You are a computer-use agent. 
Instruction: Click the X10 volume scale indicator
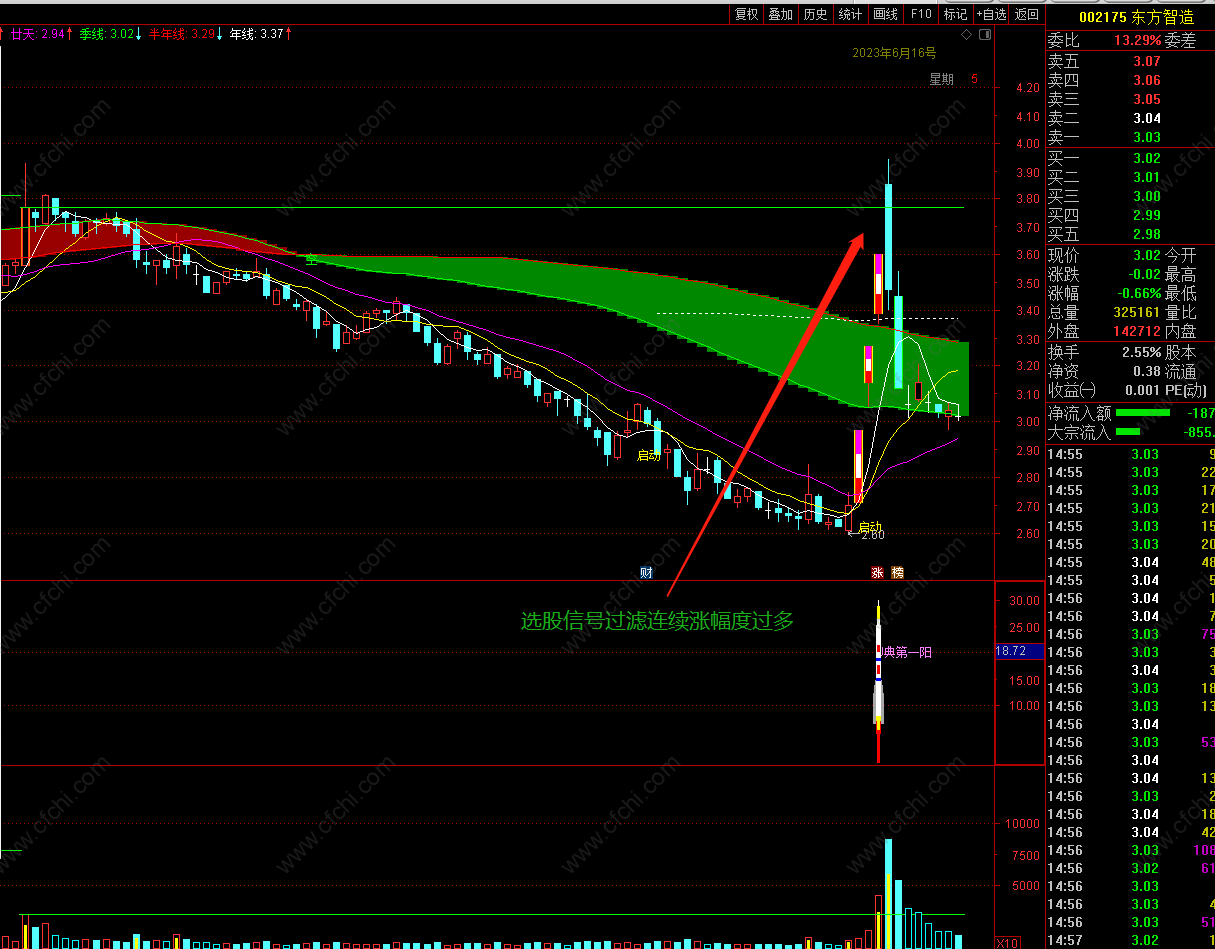pyautogui.click(x=1008, y=942)
